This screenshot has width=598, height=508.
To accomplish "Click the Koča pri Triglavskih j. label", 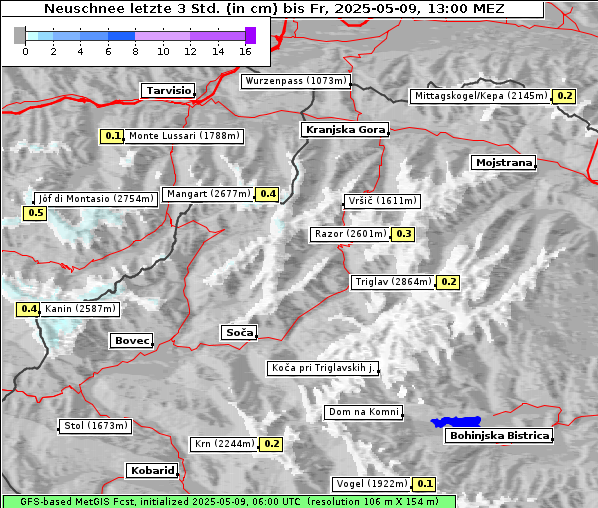I will pos(323,368).
